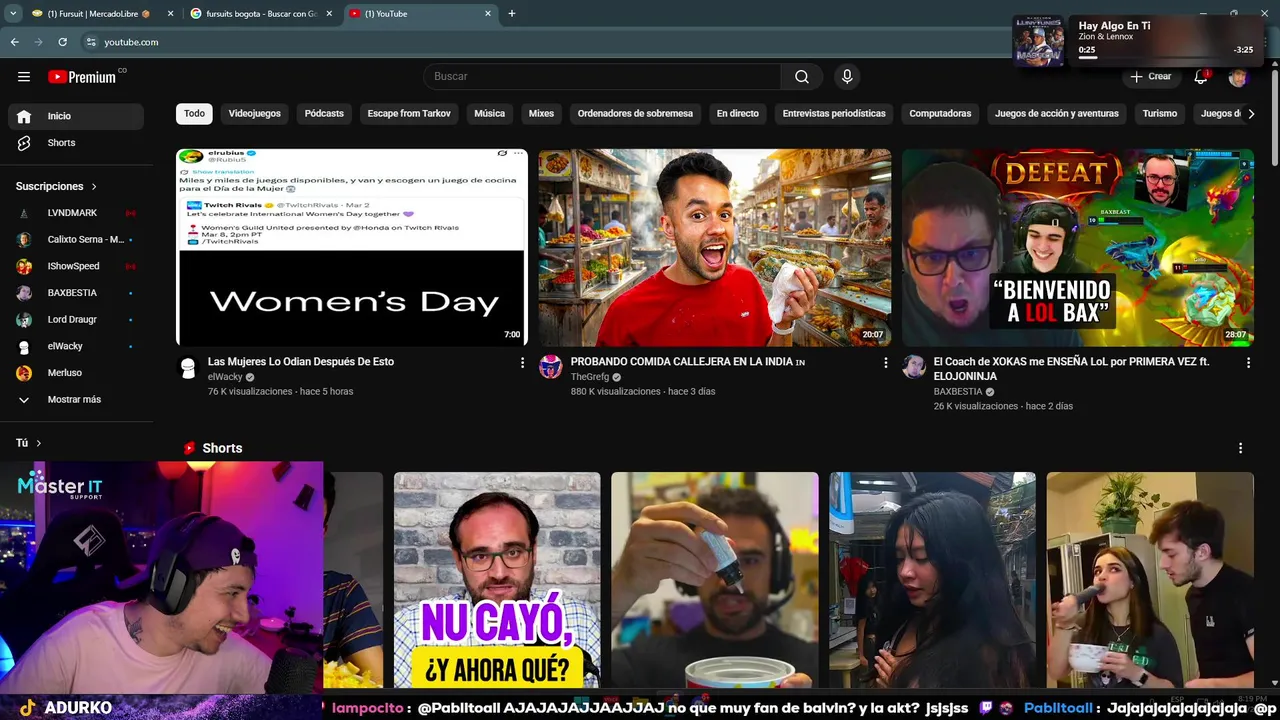Screen dimensions: 1280x720
Task: Open the browser tab search dropdown arrow
Action: (13, 14)
